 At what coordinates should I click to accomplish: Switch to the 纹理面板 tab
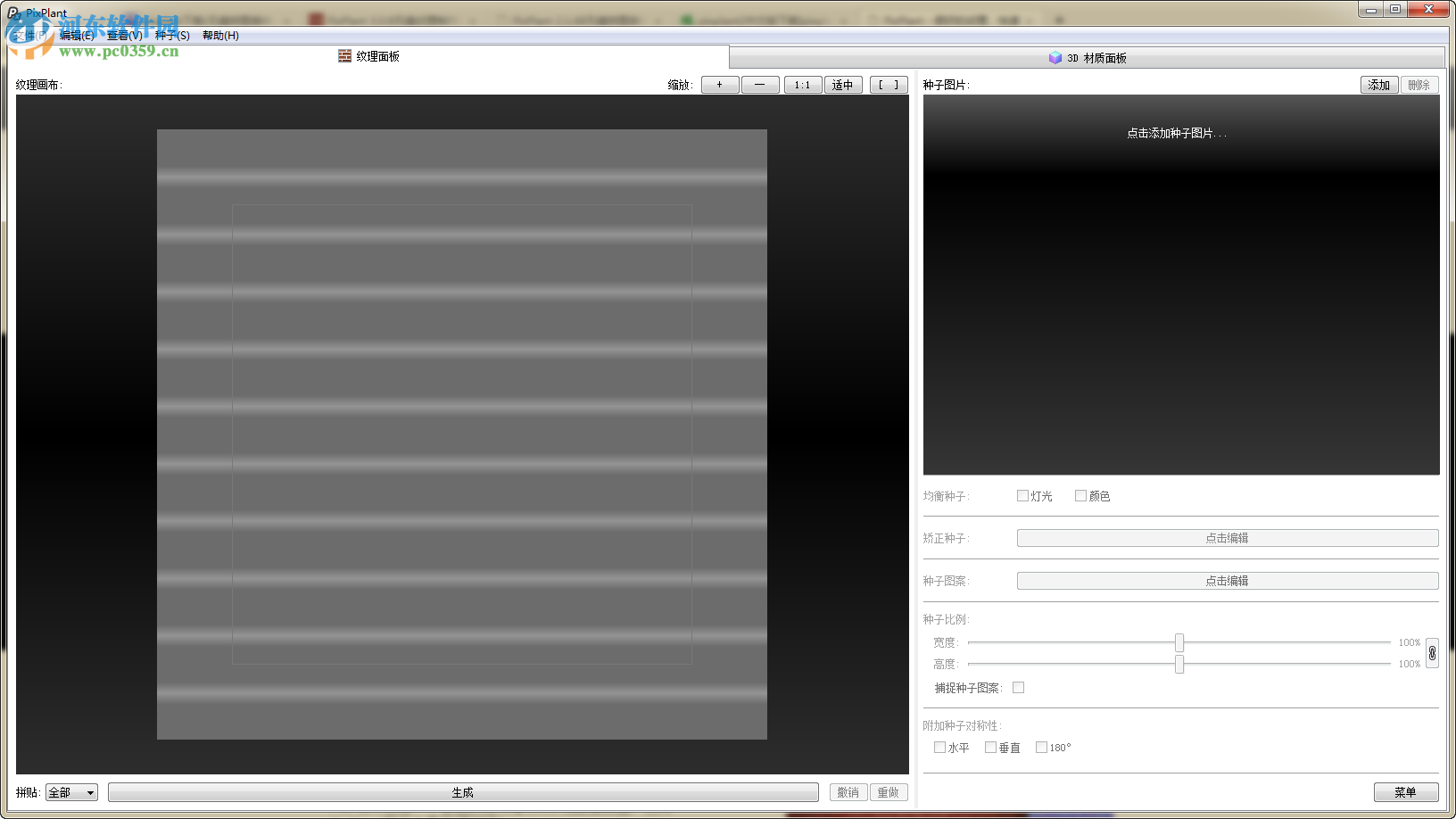click(368, 56)
